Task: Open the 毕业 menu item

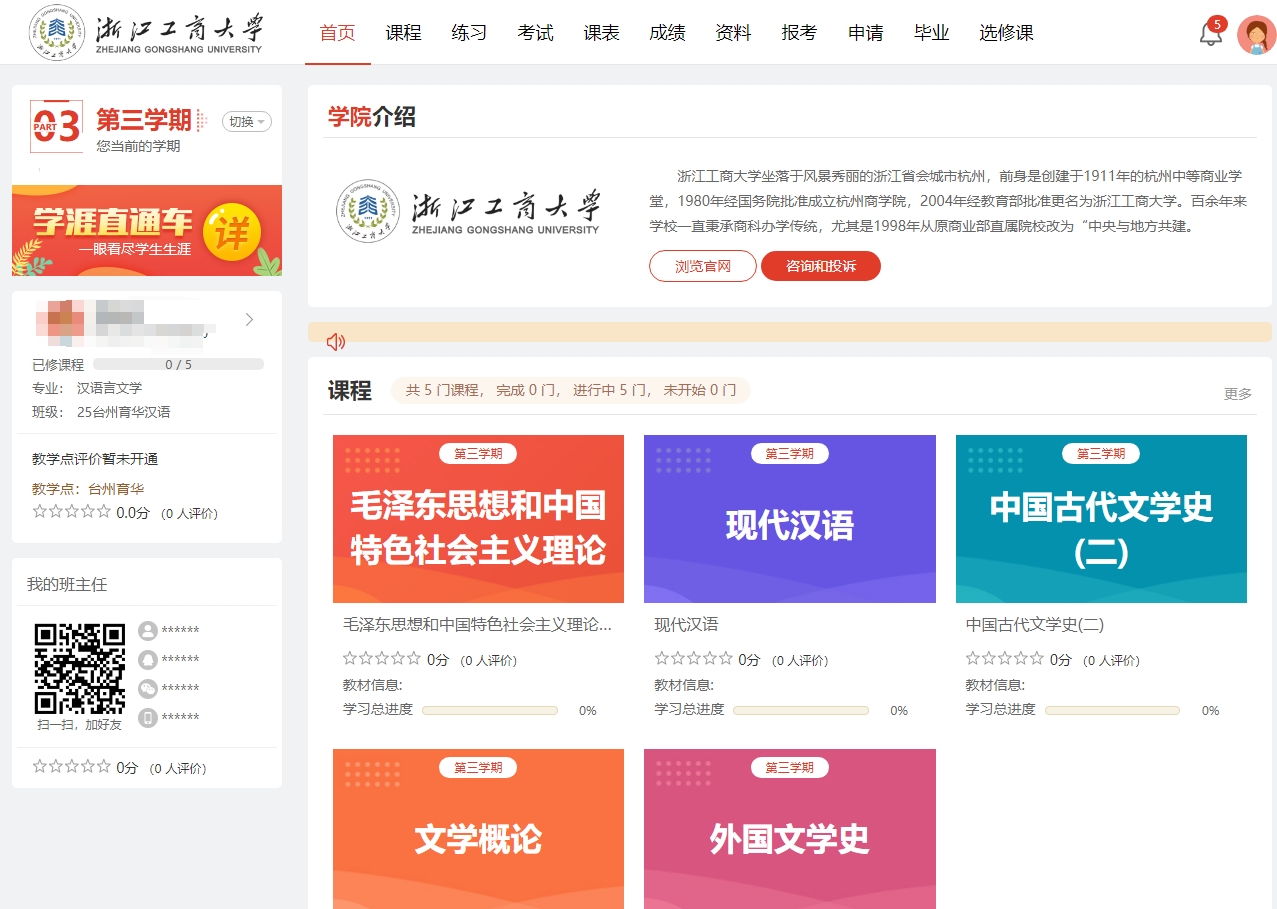Action: [932, 33]
